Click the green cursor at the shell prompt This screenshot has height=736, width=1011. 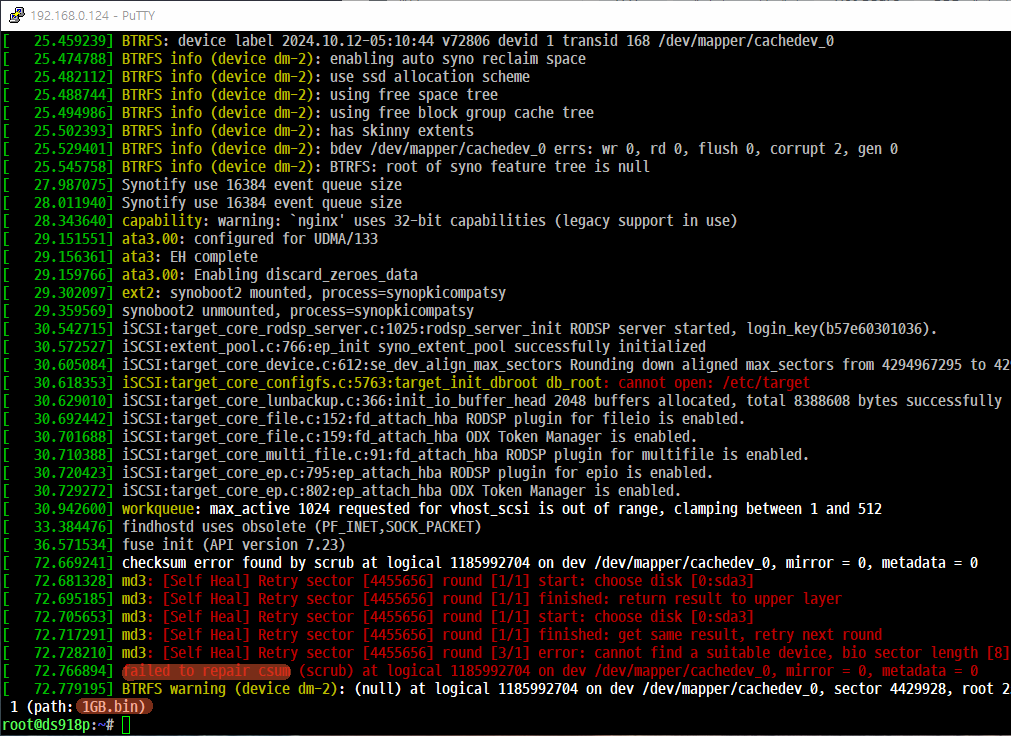(x=124, y=725)
